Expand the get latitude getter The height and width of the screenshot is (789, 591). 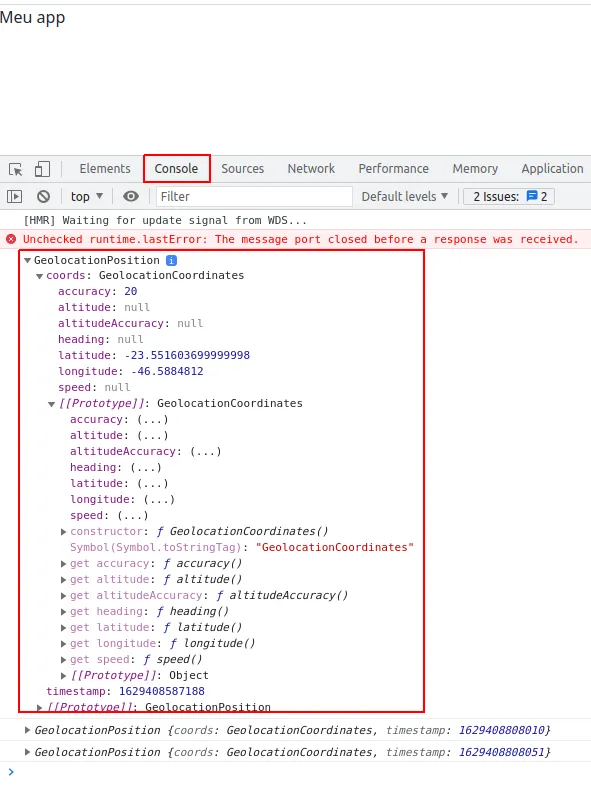tap(63, 627)
